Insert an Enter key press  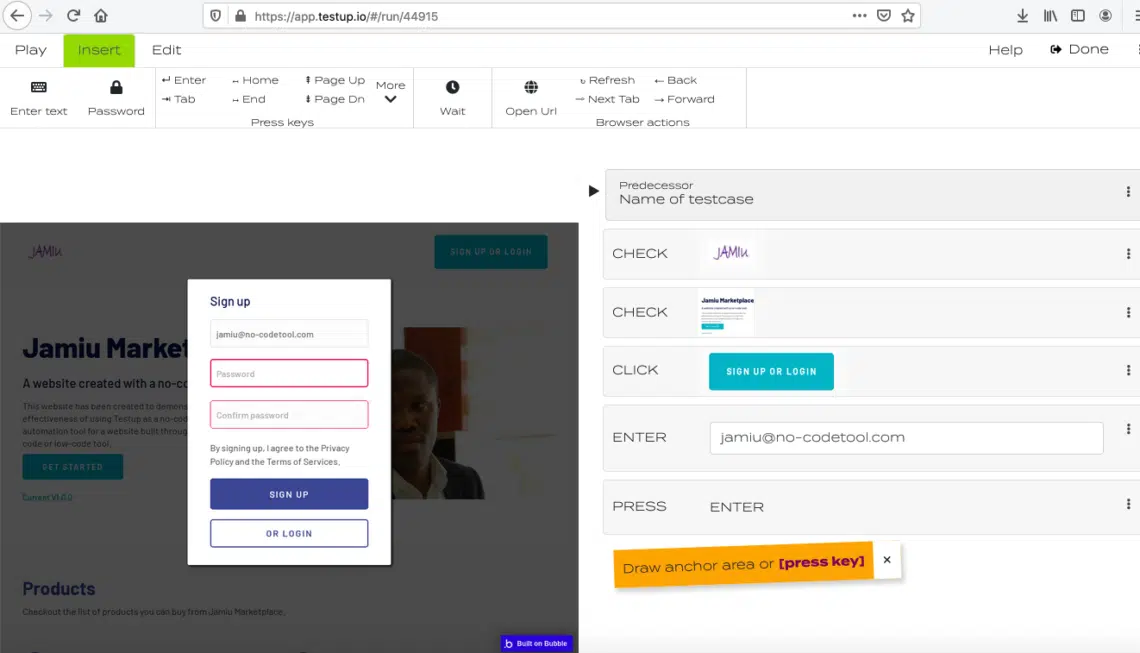[184, 80]
